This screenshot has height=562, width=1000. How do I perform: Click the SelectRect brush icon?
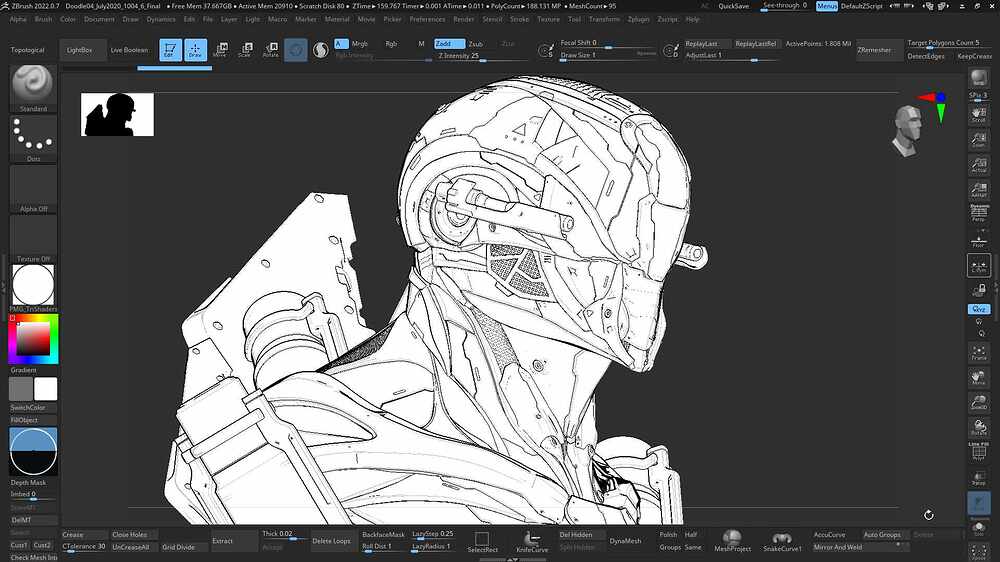pos(482,542)
